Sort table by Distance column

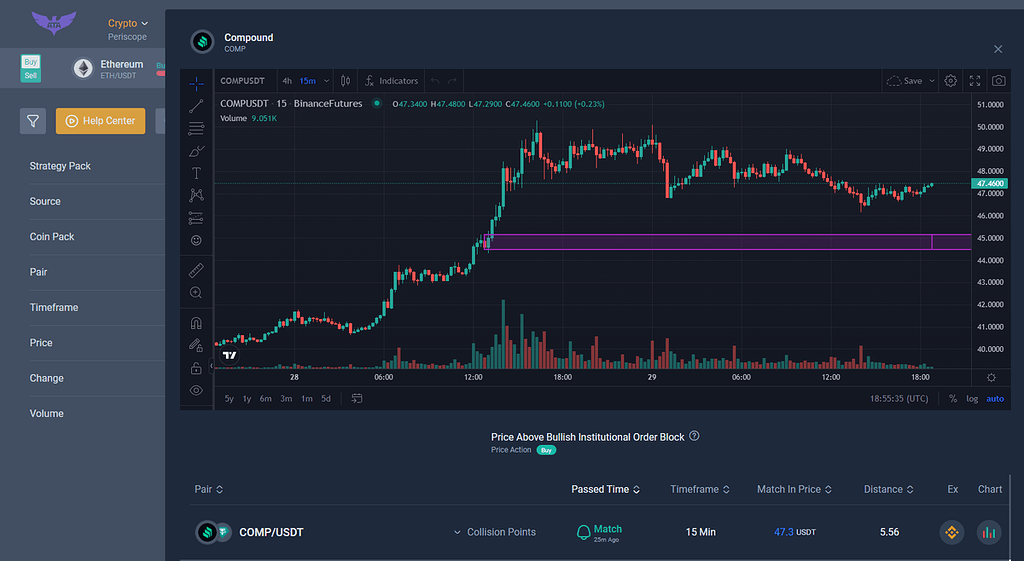pyautogui.click(x=888, y=489)
